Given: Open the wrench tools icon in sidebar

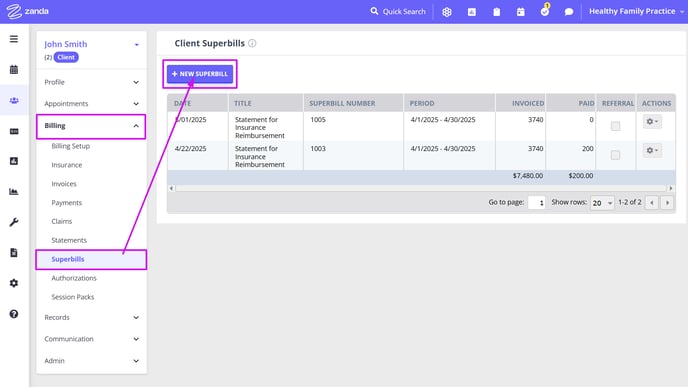Looking at the screenshot, I should [14, 222].
